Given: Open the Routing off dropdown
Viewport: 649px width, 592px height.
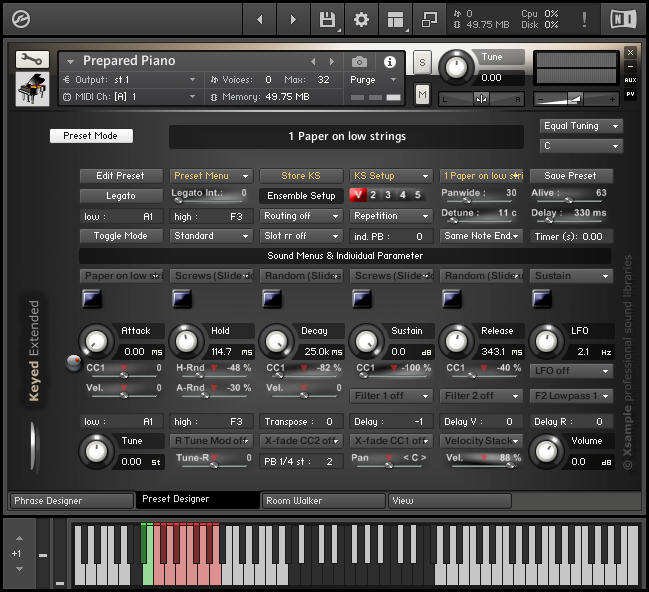Looking at the screenshot, I should point(301,216).
